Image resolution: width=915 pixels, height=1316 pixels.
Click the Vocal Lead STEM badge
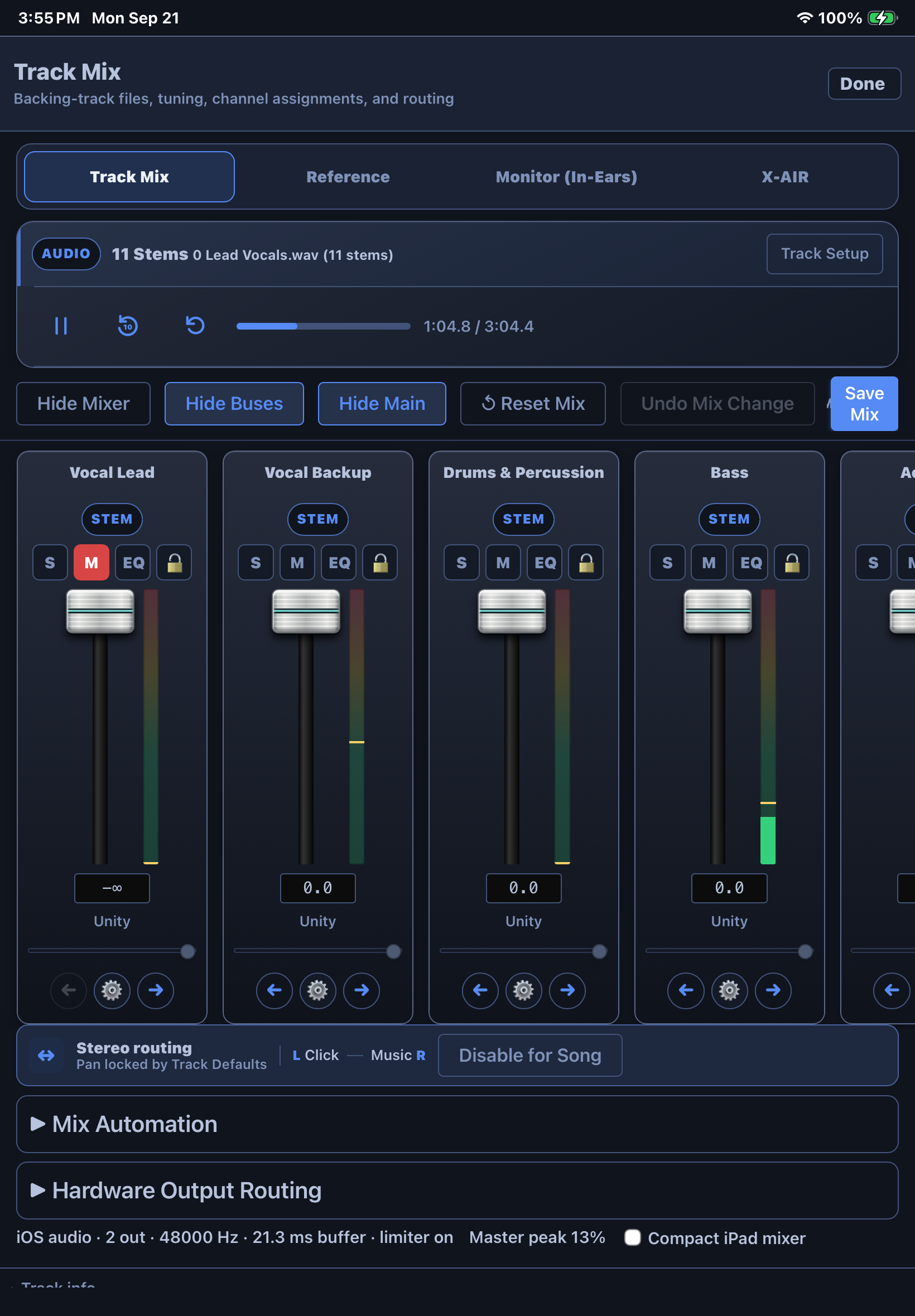pos(112,519)
